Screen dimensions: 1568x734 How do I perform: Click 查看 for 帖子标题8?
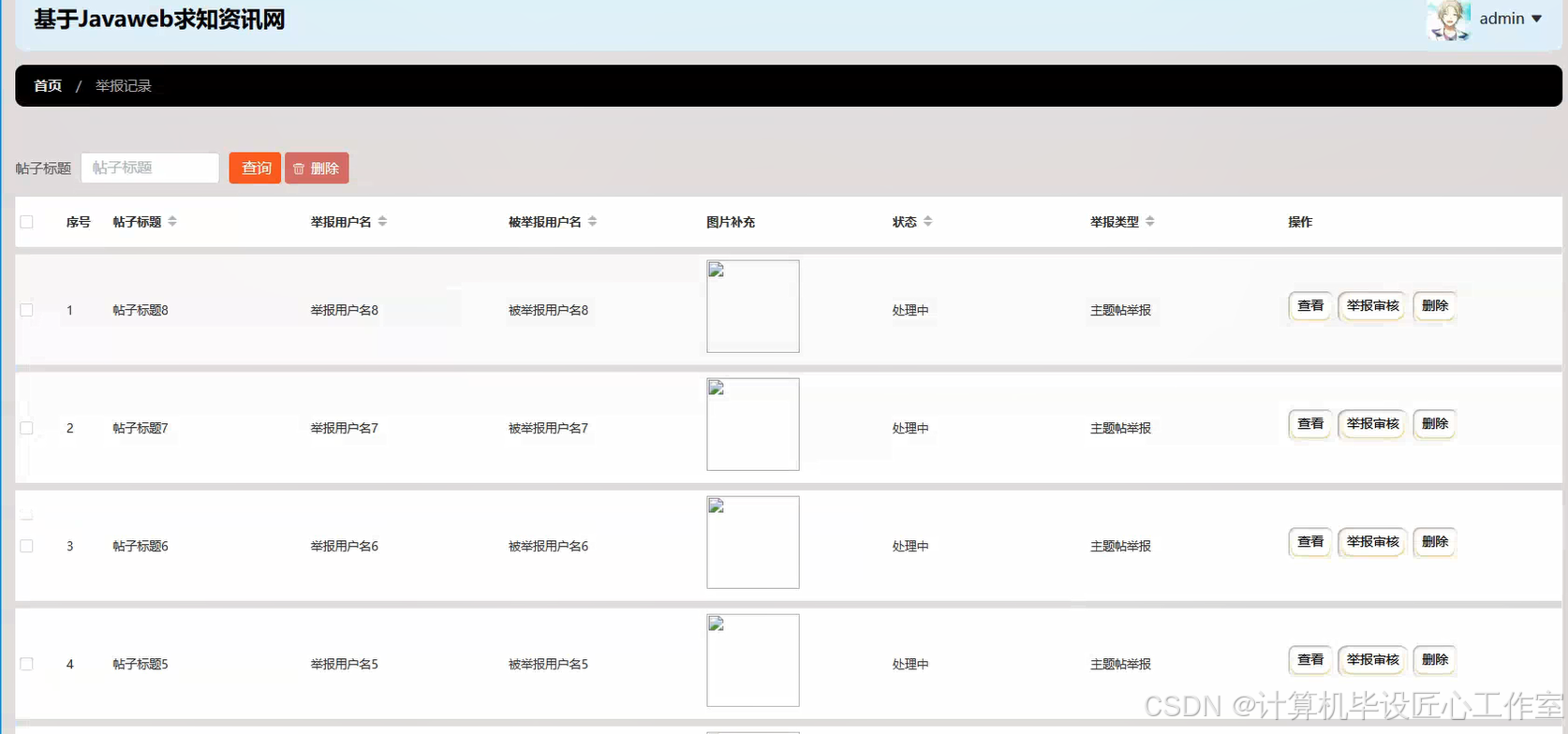point(1310,306)
